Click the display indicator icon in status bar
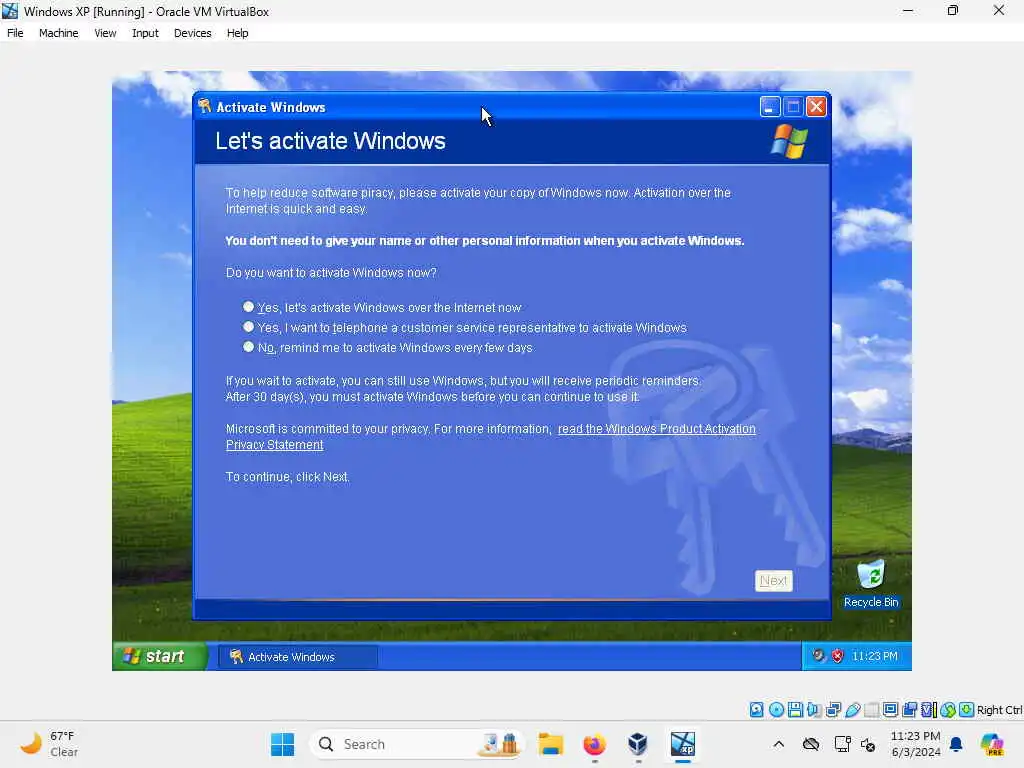Image resolution: width=1024 pixels, height=768 pixels. click(x=890, y=710)
